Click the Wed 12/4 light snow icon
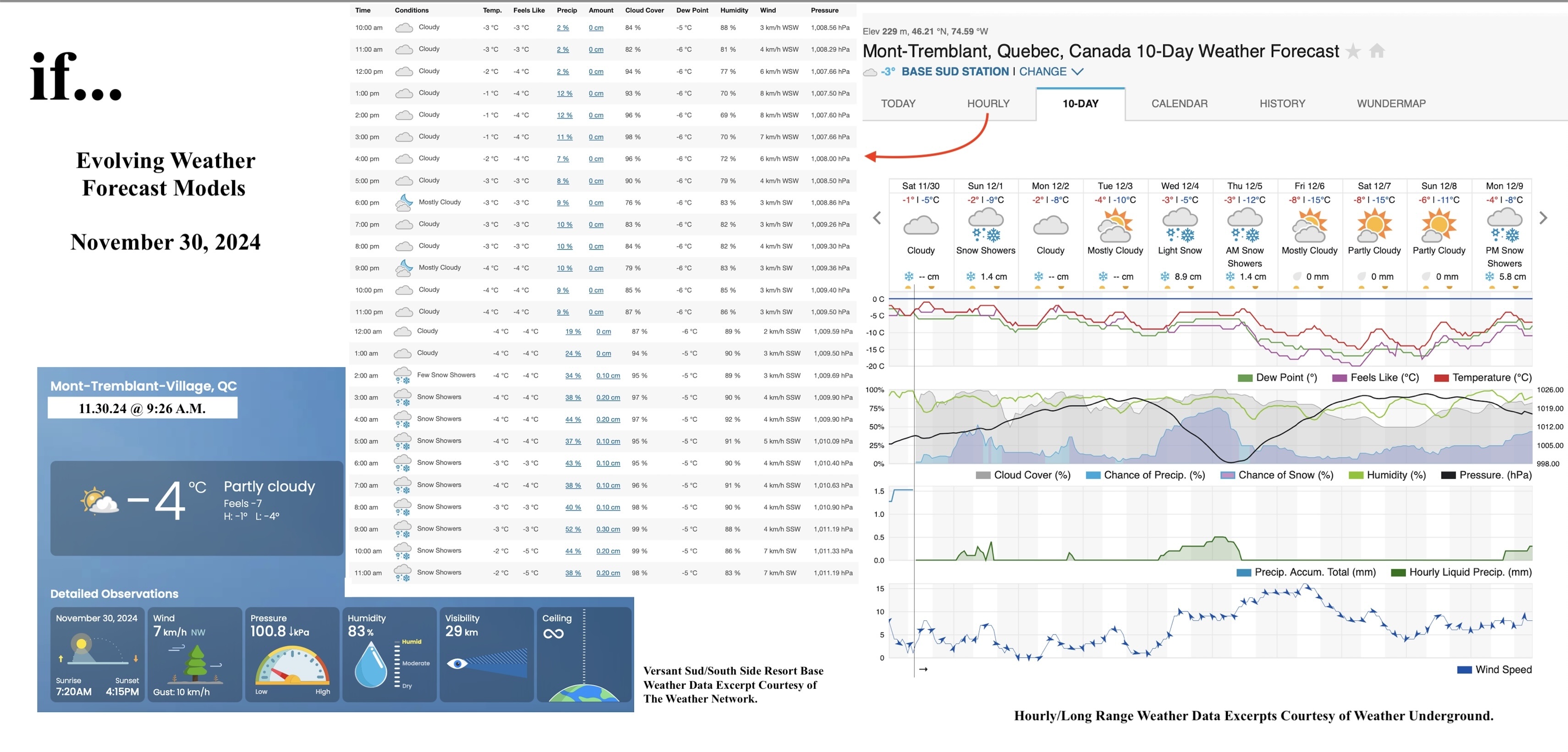This screenshot has height=752, width=1568. point(1180,225)
